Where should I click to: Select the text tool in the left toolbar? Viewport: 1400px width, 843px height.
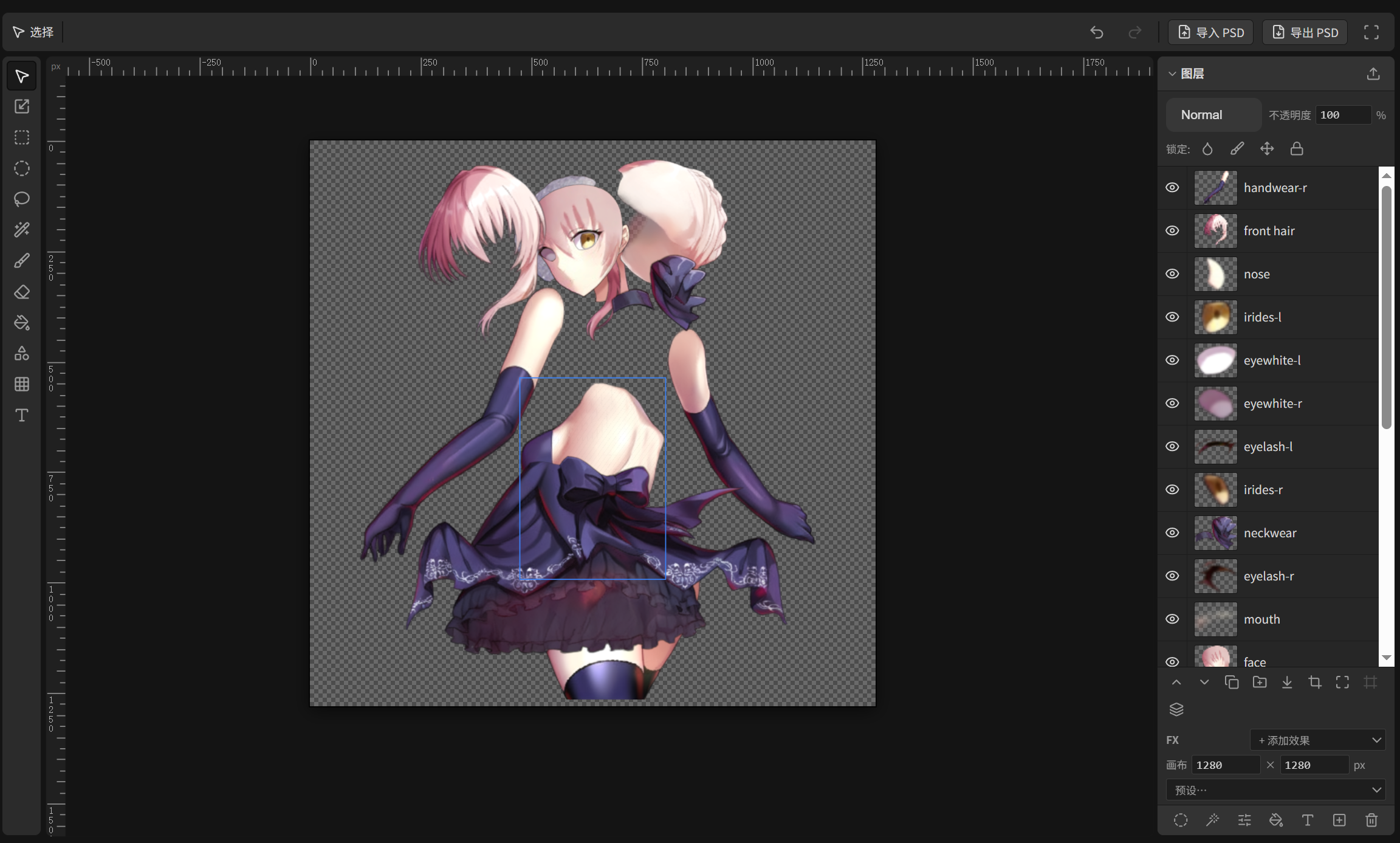pos(22,415)
